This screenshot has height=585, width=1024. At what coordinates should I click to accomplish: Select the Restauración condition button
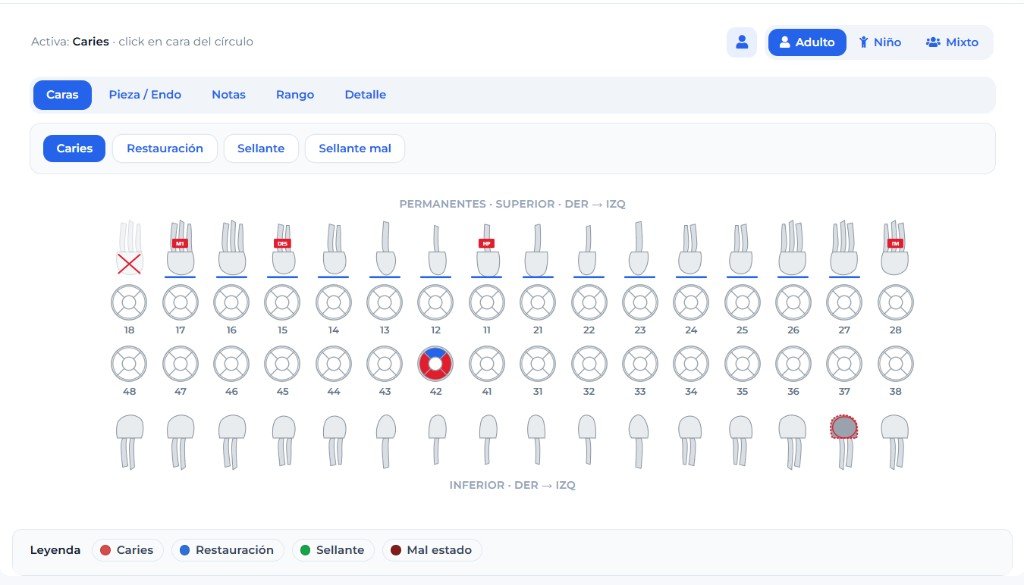coord(165,148)
